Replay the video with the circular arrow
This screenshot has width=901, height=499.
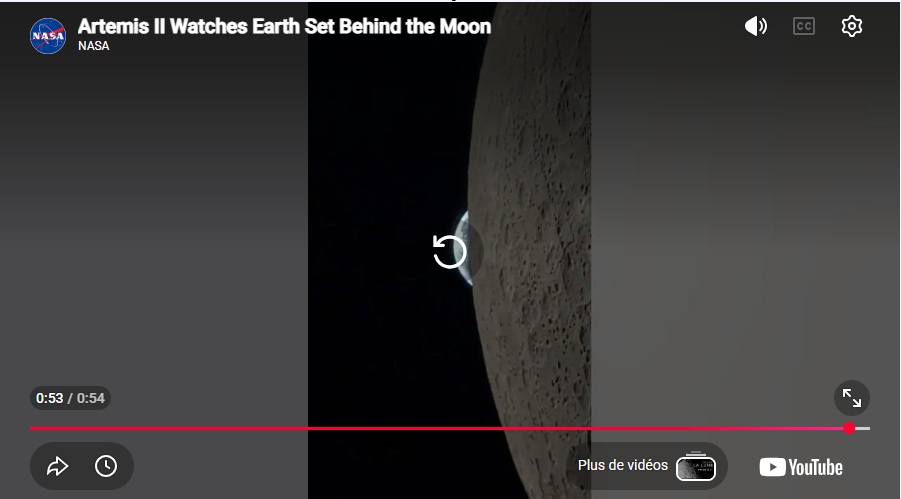click(x=449, y=251)
